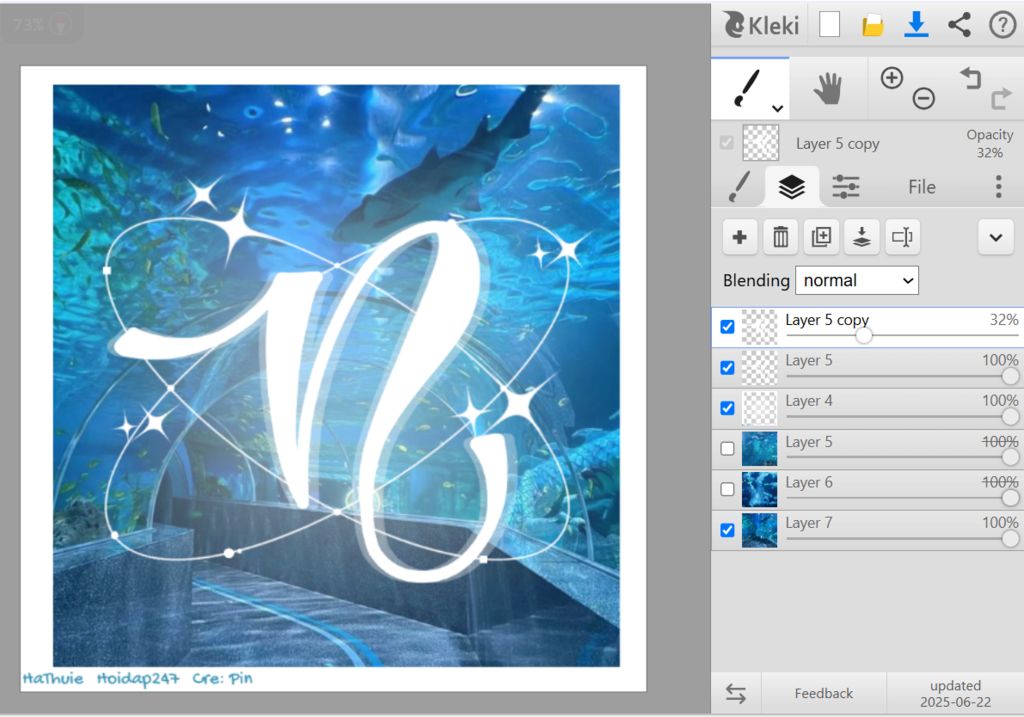Open the Blending mode dropdown
Viewport: 1024px width, 717px height.
[857, 280]
